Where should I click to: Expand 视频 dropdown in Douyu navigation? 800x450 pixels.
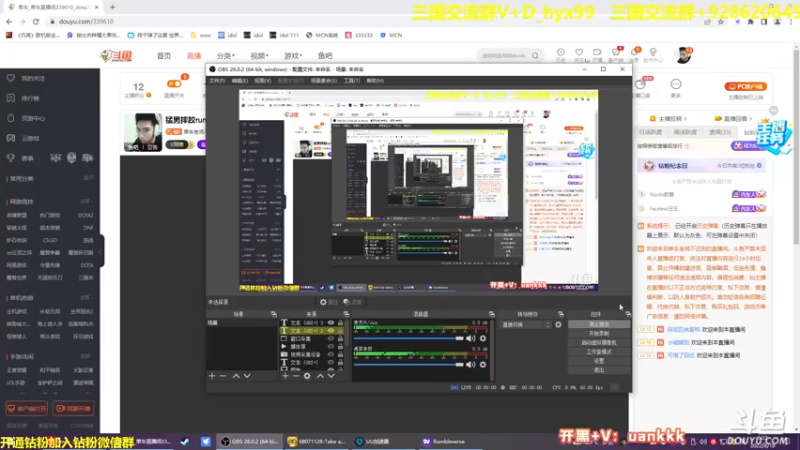pos(259,56)
